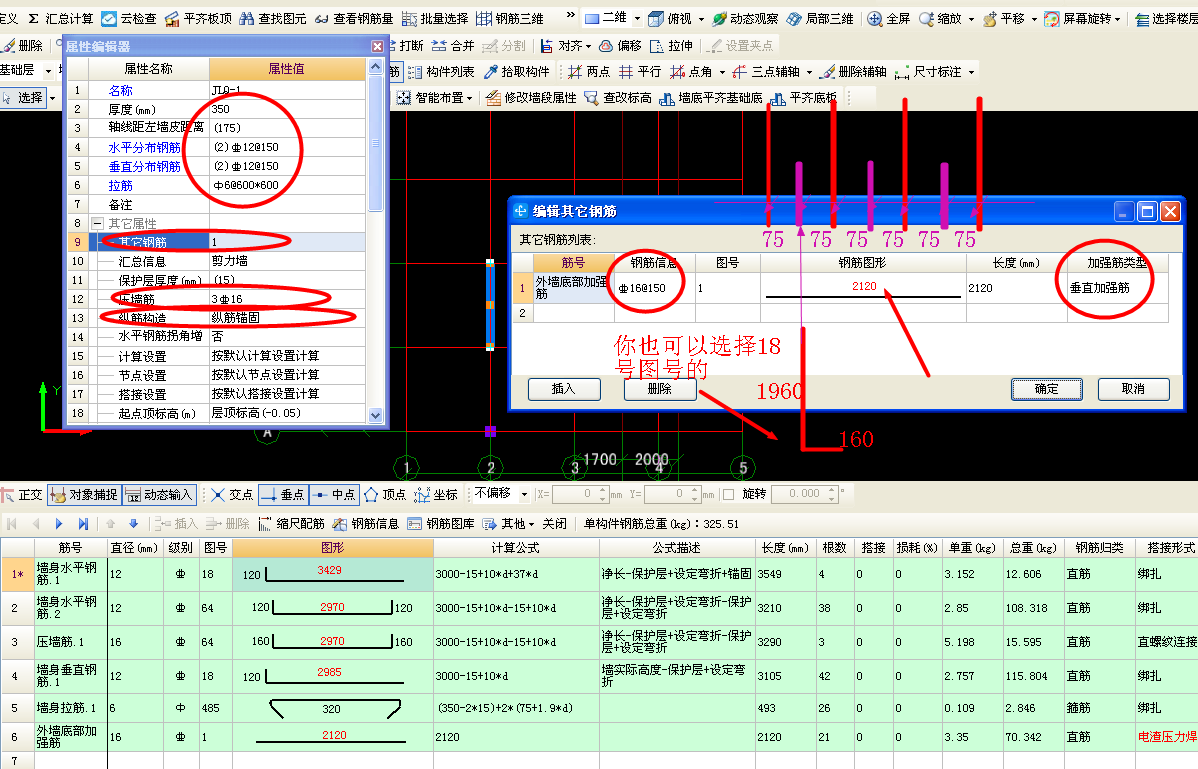Open 局部三维 partial 3D view
Image resolution: width=1198 pixels, height=769 pixels.
[x=820, y=18]
